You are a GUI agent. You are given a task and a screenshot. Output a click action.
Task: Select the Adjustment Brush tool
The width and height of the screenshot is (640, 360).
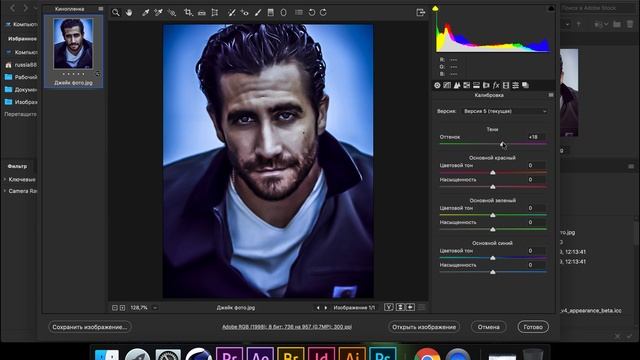coord(258,13)
